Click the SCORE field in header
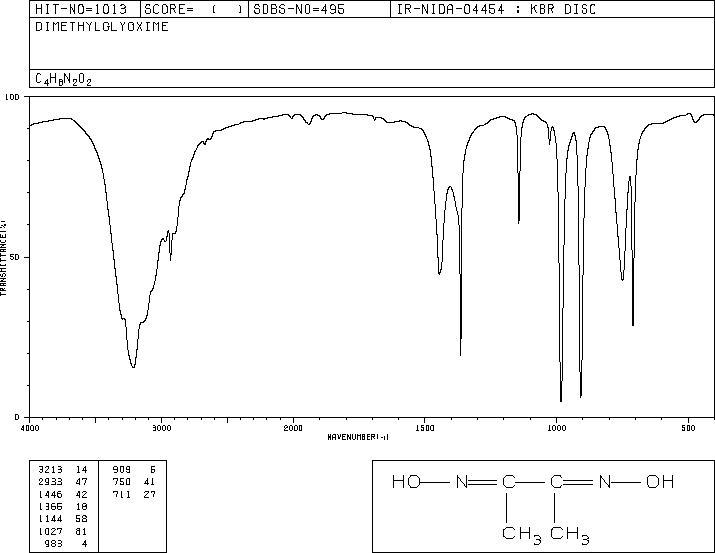Image resolution: width=715 pixels, height=553 pixels. pyautogui.click(x=194, y=9)
